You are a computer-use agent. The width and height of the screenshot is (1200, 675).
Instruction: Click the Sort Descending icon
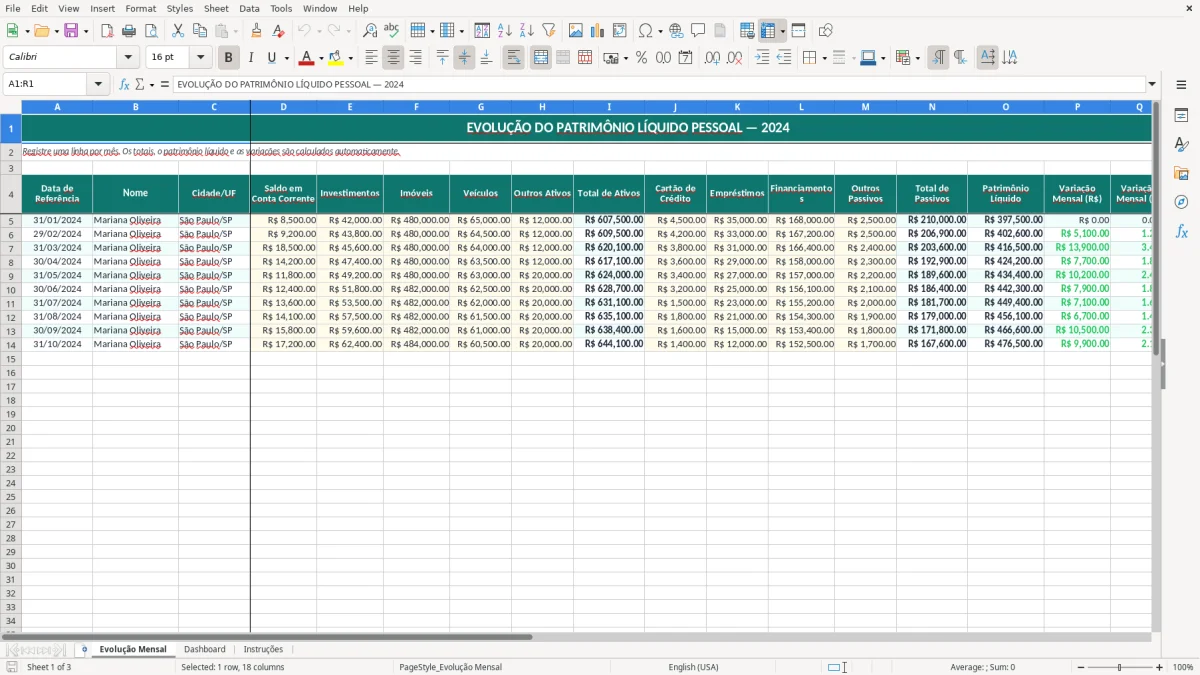coord(527,31)
